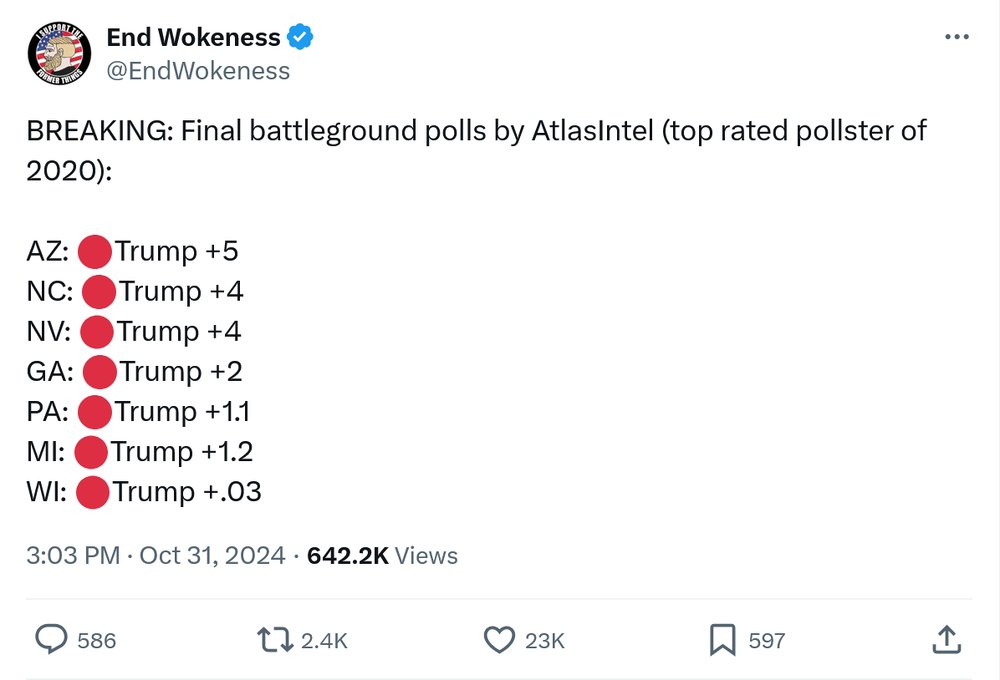Click the End Wokeness display name

point(193,38)
